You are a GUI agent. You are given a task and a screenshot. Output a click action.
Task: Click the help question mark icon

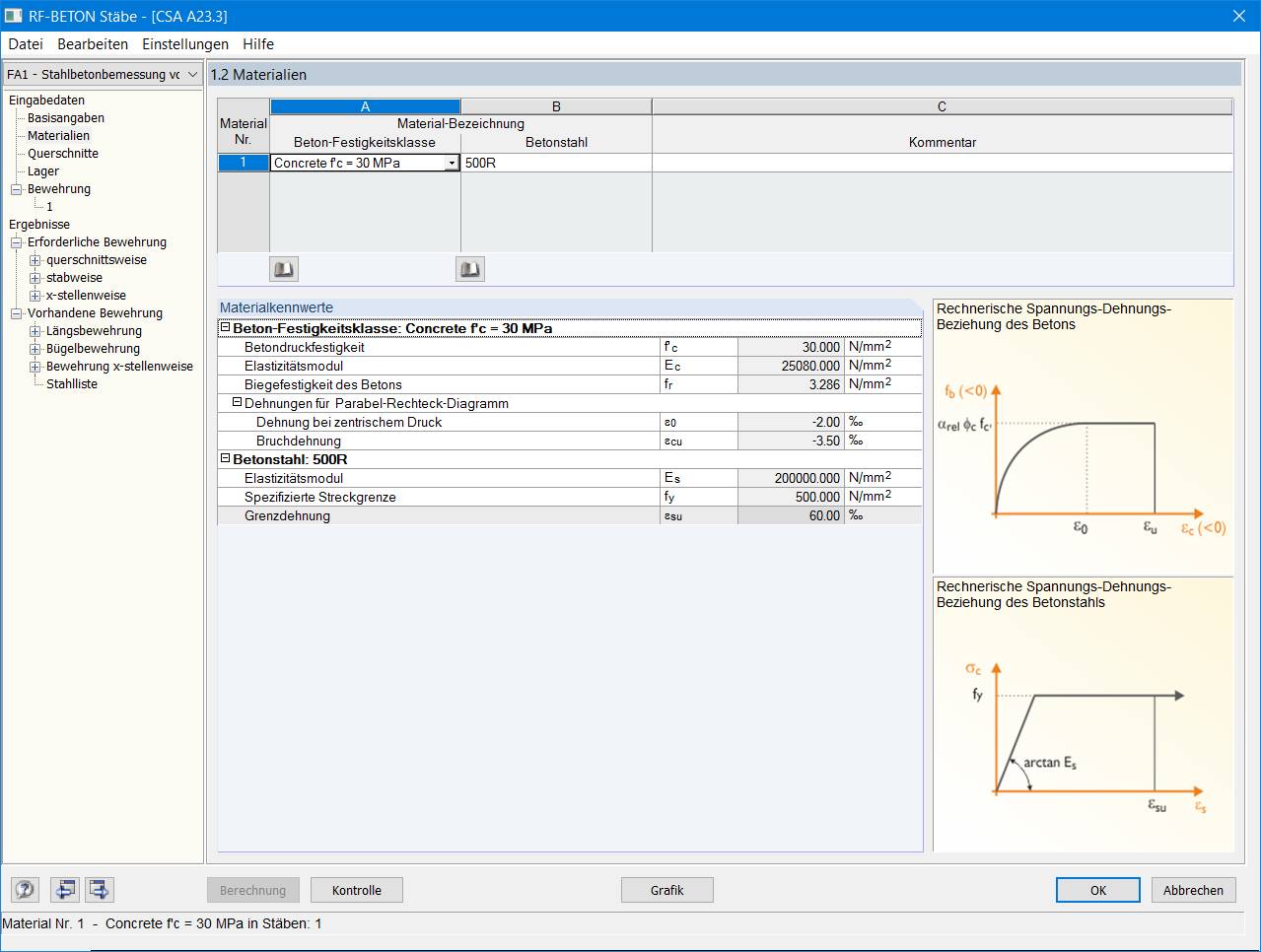click(25, 890)
